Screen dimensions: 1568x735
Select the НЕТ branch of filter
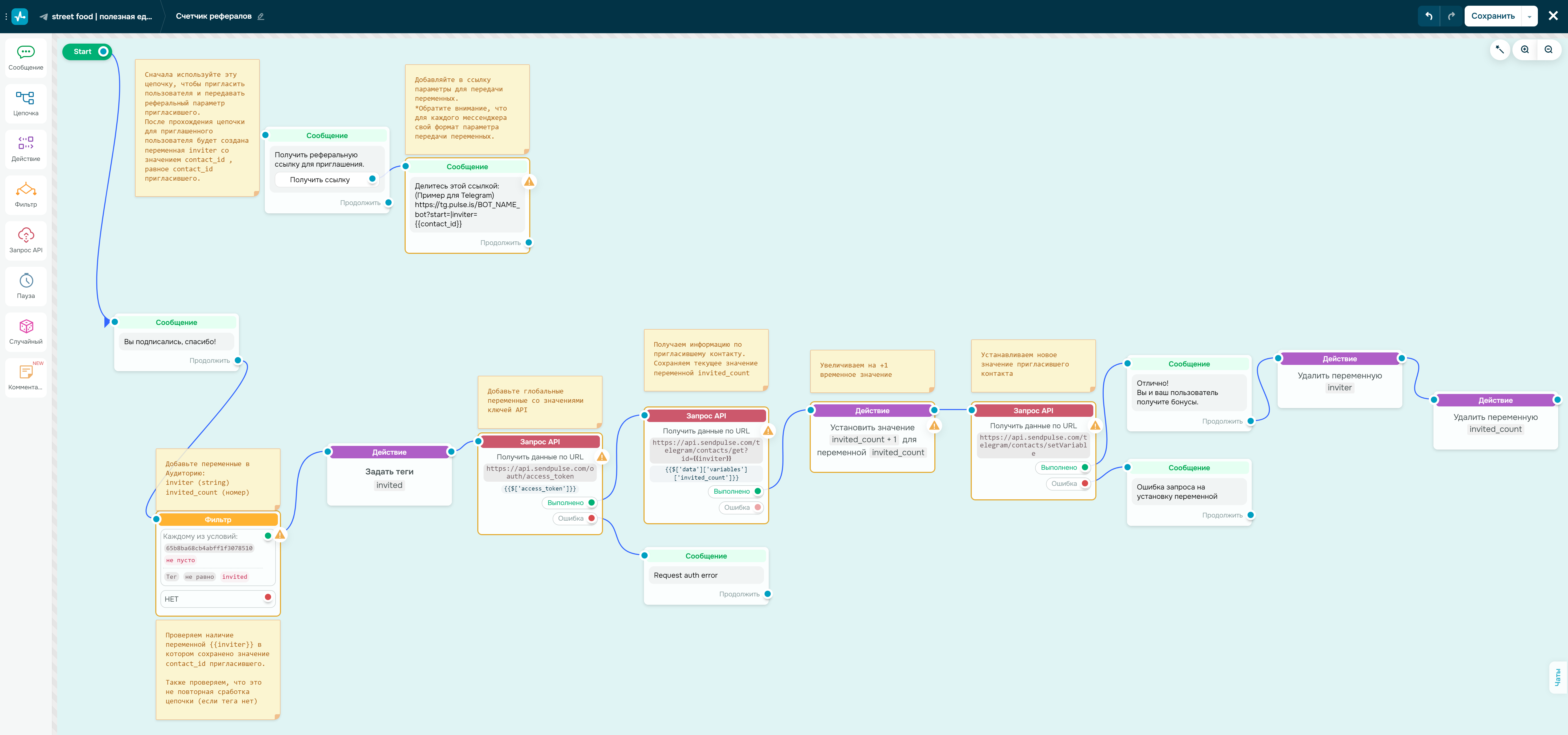(x=218, y=599)
